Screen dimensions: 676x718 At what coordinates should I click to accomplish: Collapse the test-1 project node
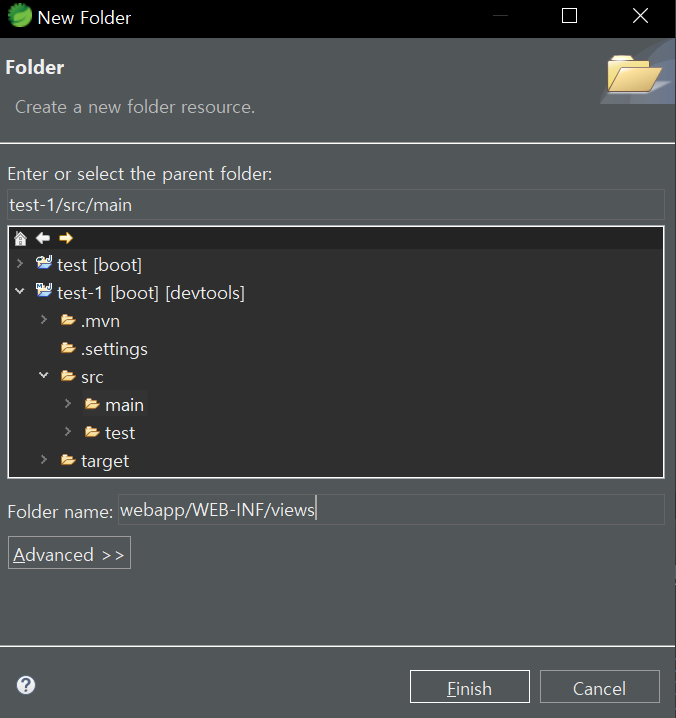pos(20,292)
